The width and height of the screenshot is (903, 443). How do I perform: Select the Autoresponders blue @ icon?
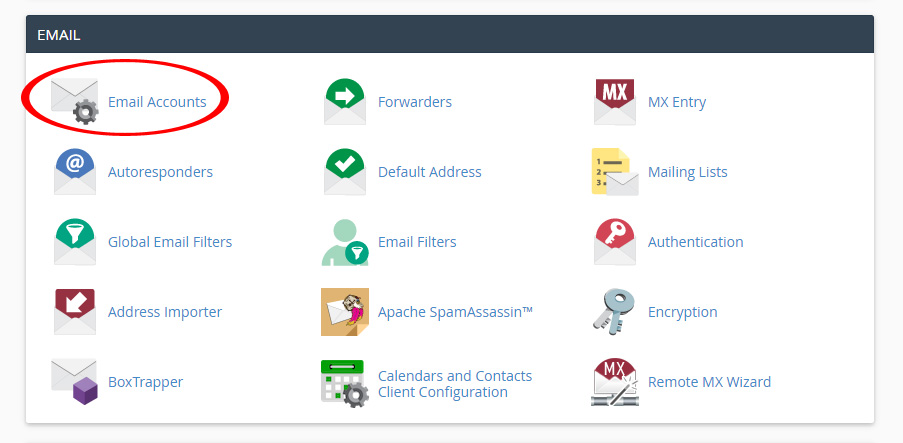coord(75,172)
